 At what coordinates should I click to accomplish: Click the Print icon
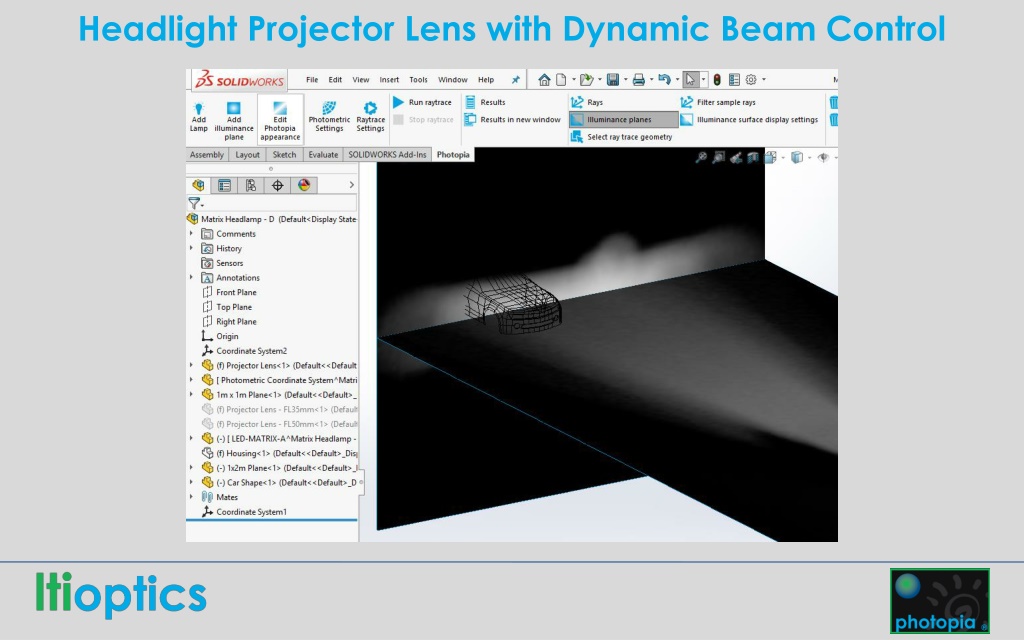point(639,80)
